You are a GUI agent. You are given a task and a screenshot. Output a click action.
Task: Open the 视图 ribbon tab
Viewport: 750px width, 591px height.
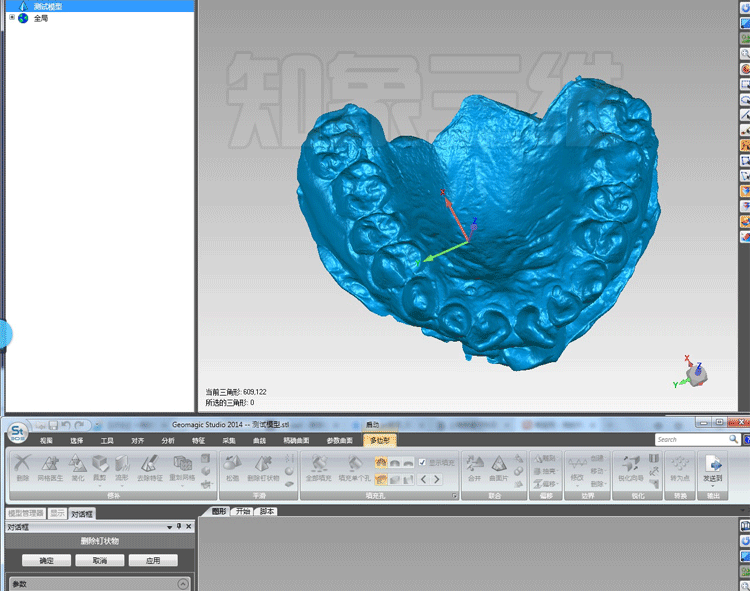[46, 440]
